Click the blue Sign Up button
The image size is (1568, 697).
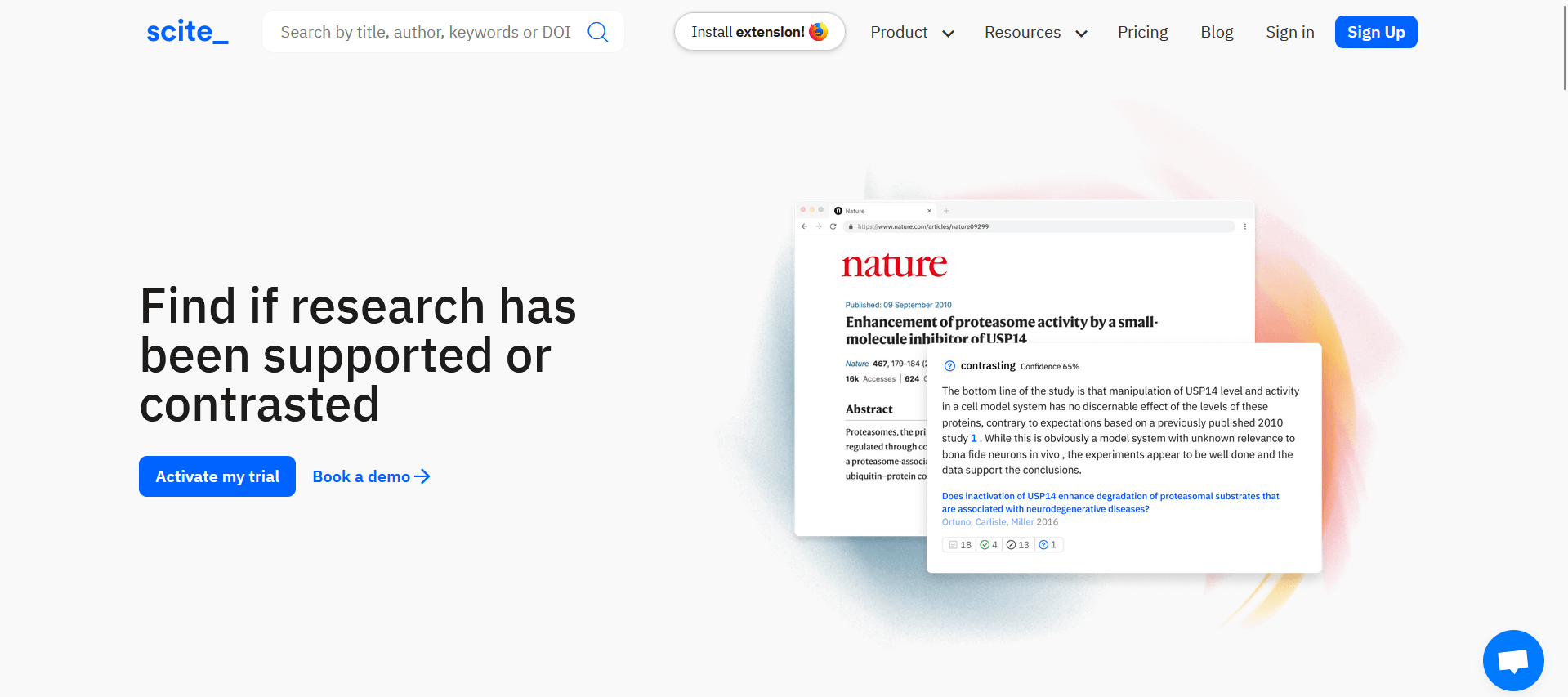(x=1376, y=32)
